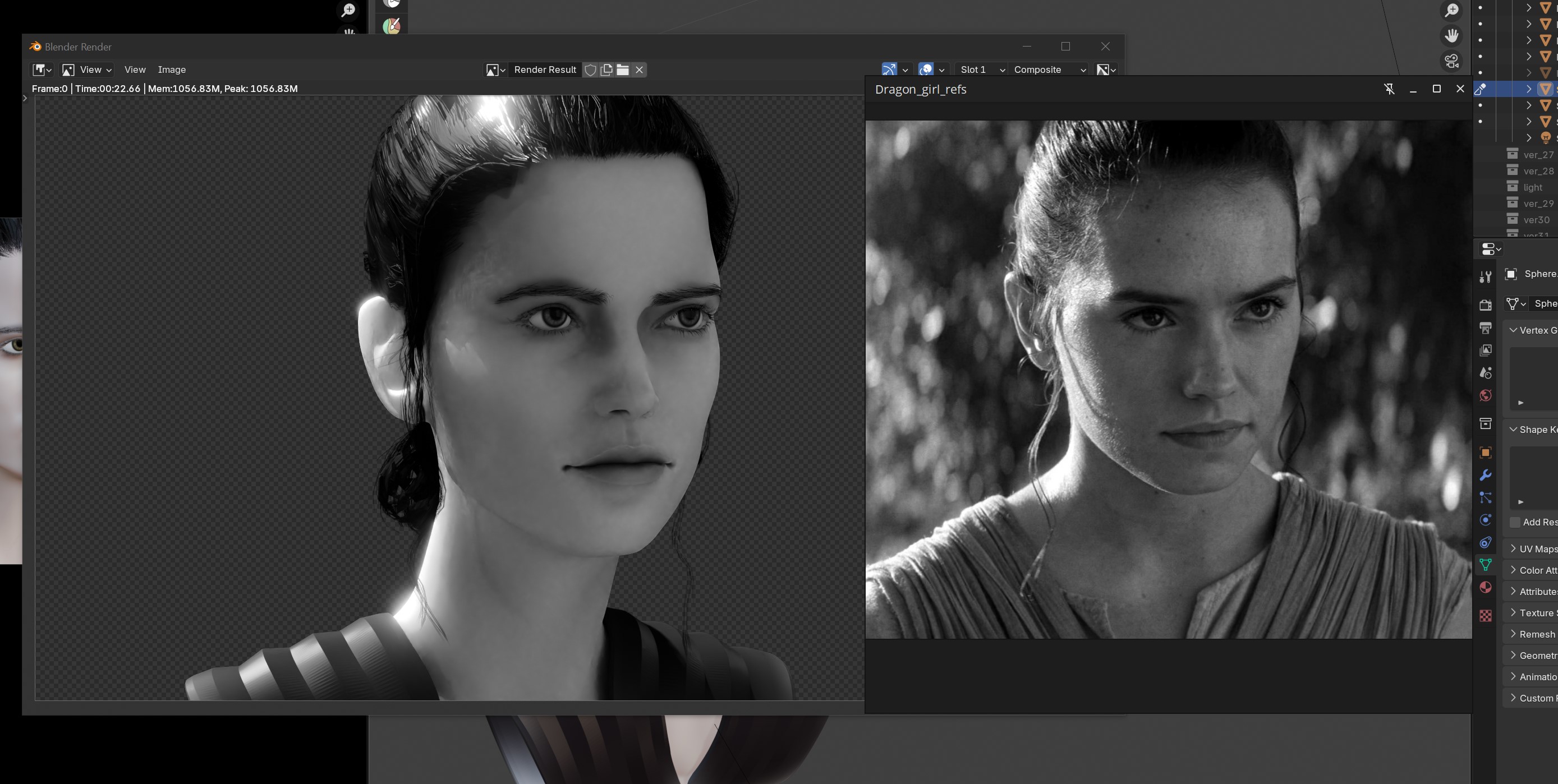
Task: Click the open image folder icon
Action: (x=622, y=70)
